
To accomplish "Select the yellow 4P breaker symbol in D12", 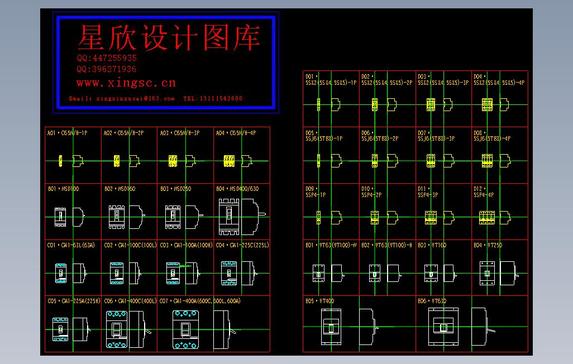I will coord(487,217).
